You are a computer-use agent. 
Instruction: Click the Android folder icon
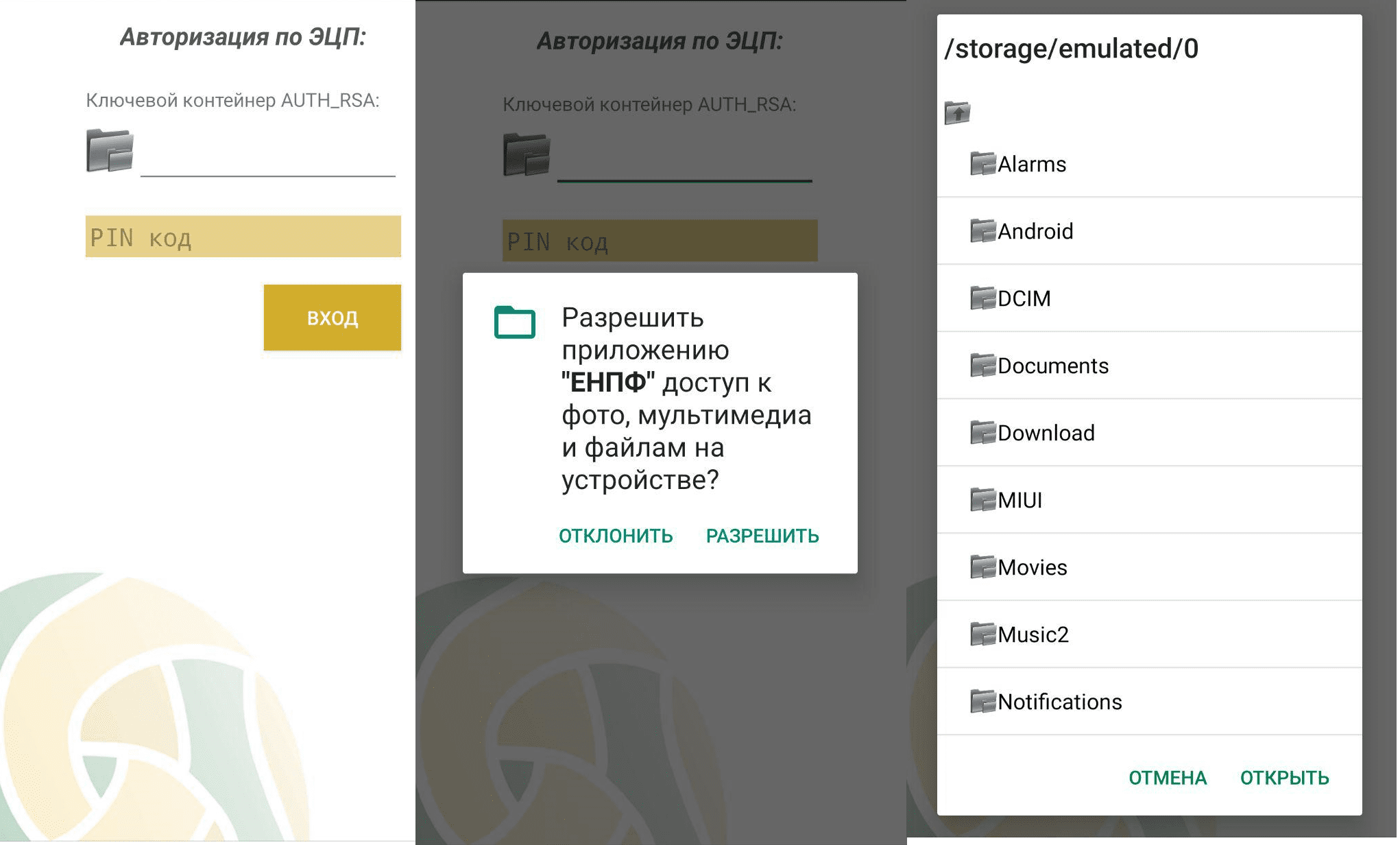(x=982, y=231)
